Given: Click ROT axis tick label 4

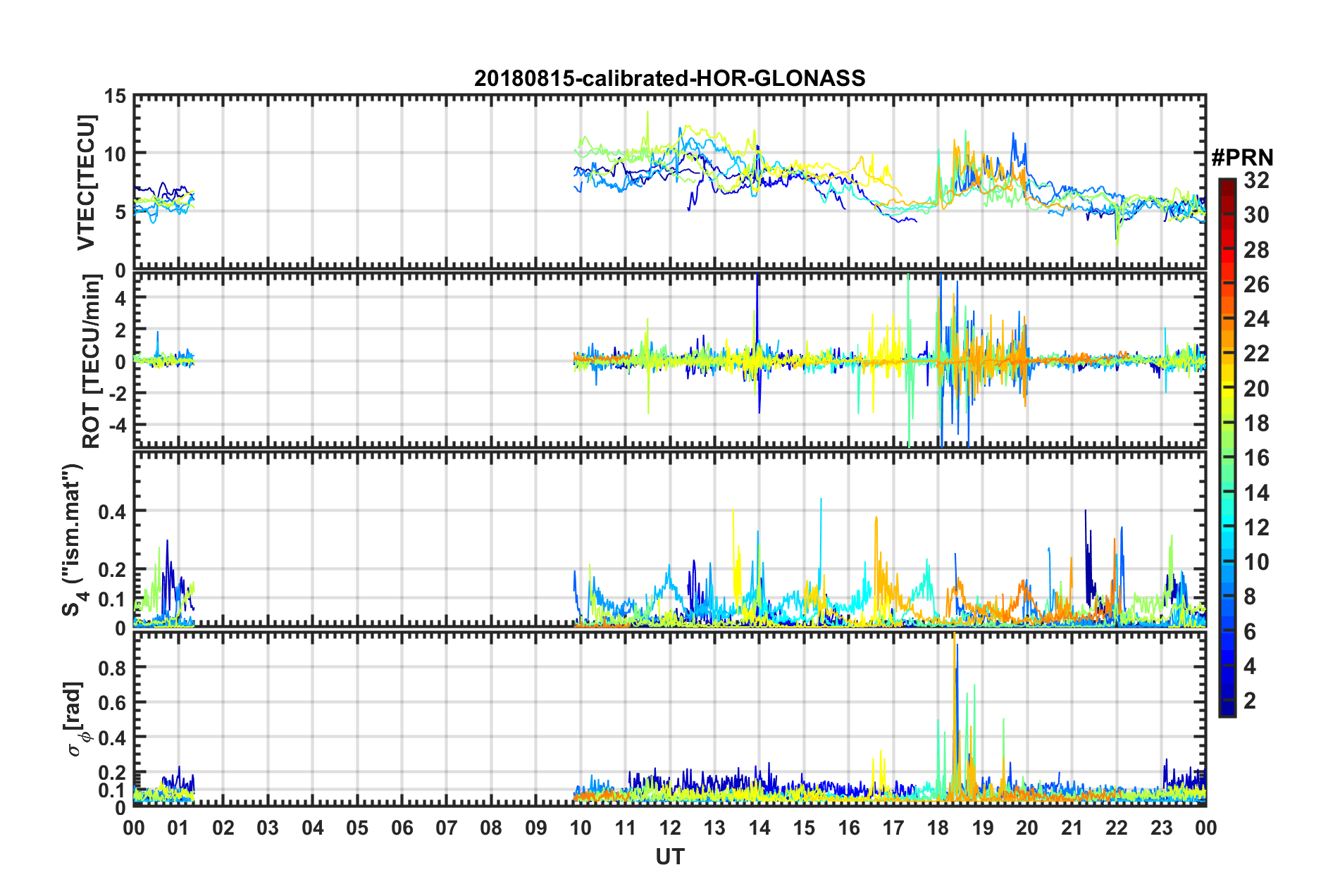Looking at the screenshot, I should pyautogui.click(x=120, y=299).
